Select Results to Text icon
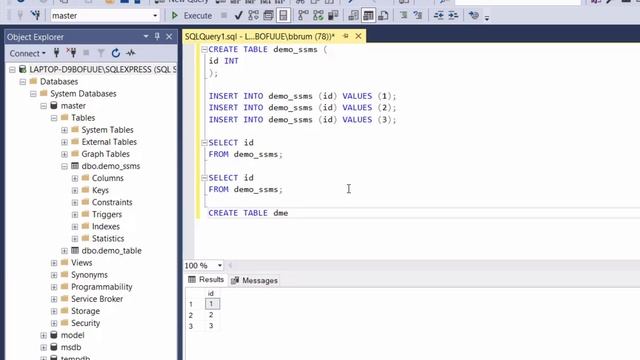This screenshot has height=360, width=640. pyautogui.click(x=353, y=16)
